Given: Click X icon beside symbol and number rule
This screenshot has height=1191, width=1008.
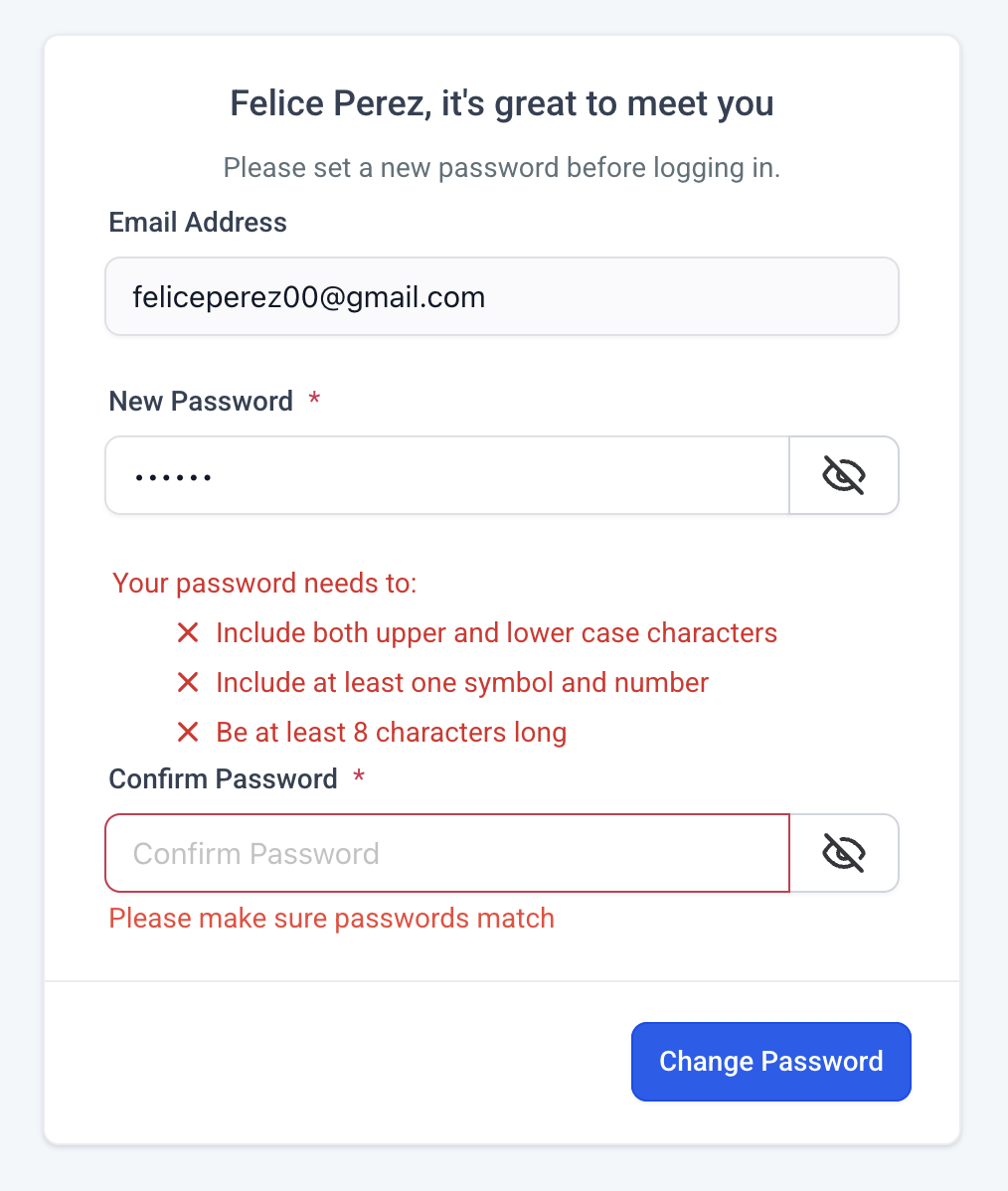Looking at the screenshot, I should pos(188,682).
